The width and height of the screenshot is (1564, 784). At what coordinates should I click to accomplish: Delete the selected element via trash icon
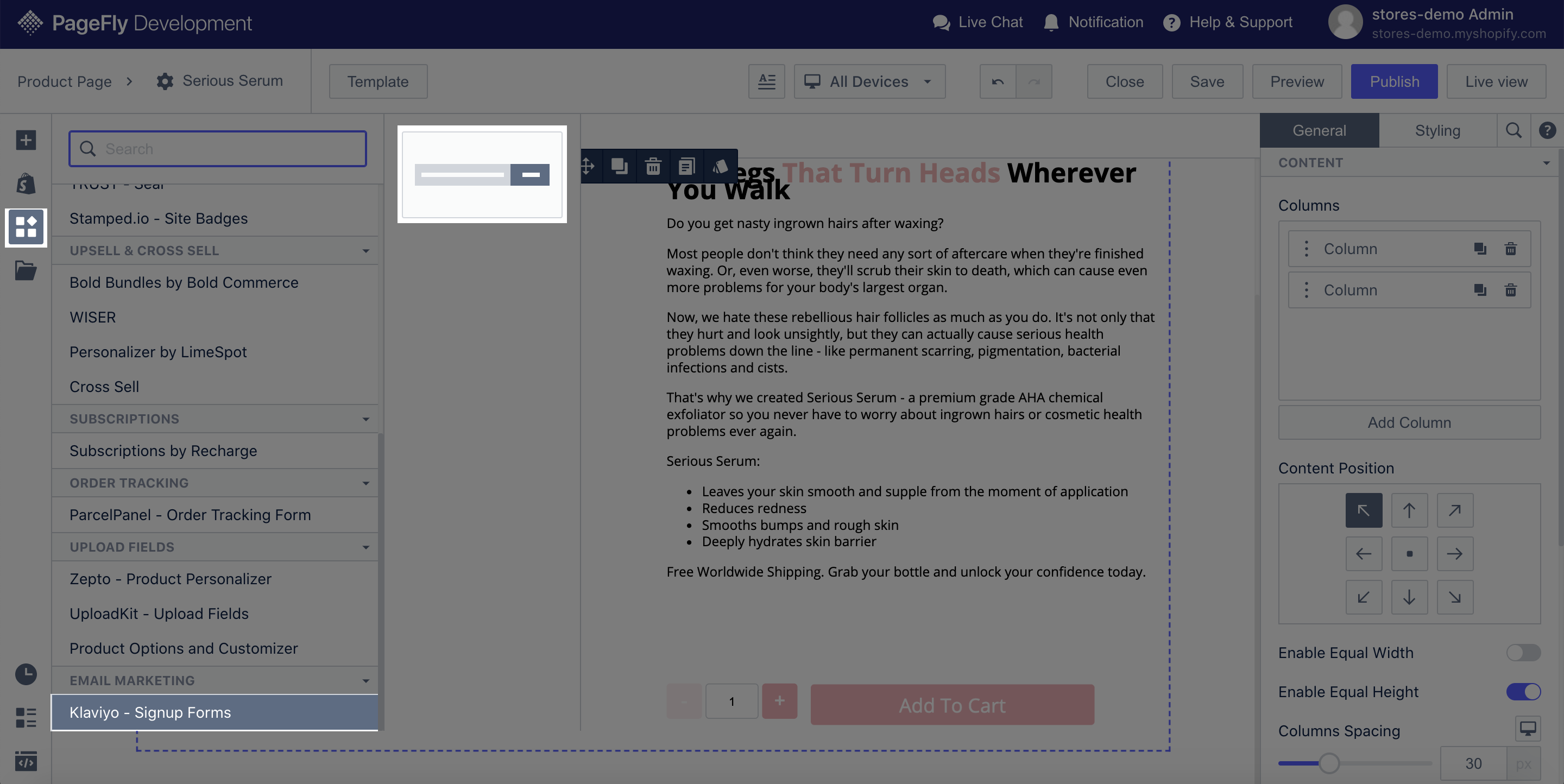pyautogui.click(x=653, y=166)
